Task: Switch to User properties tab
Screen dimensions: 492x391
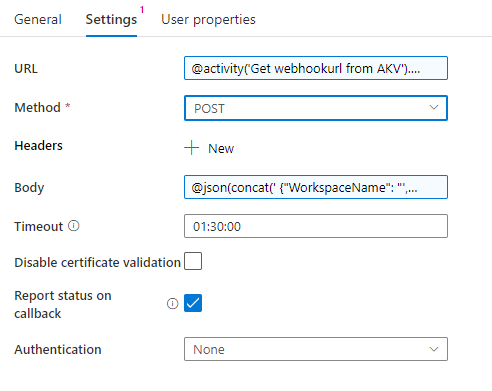Action: point(208,19)
